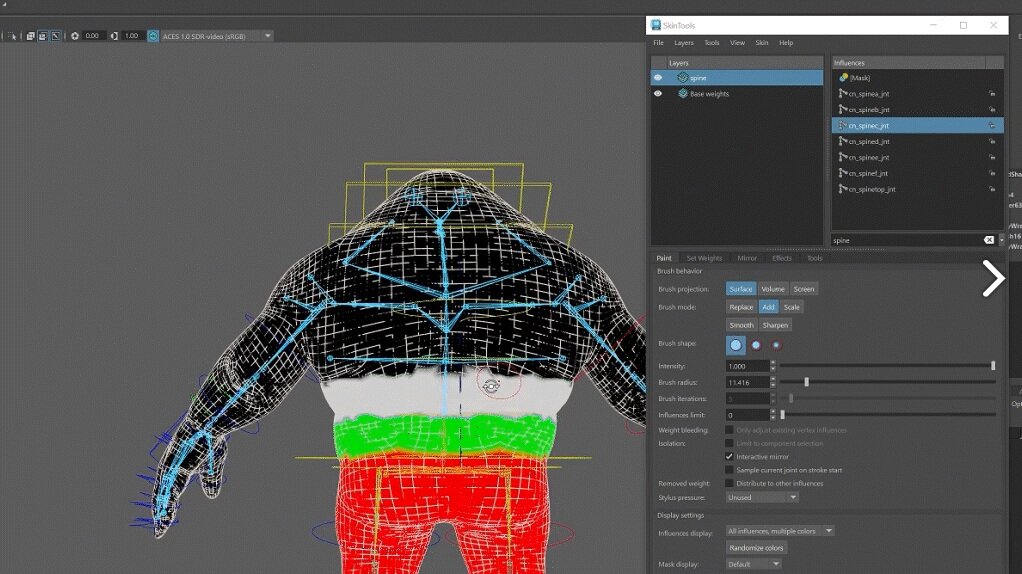Click the Brush radius slider handle
The image size is (1022, 574).
tap(806, 382)
